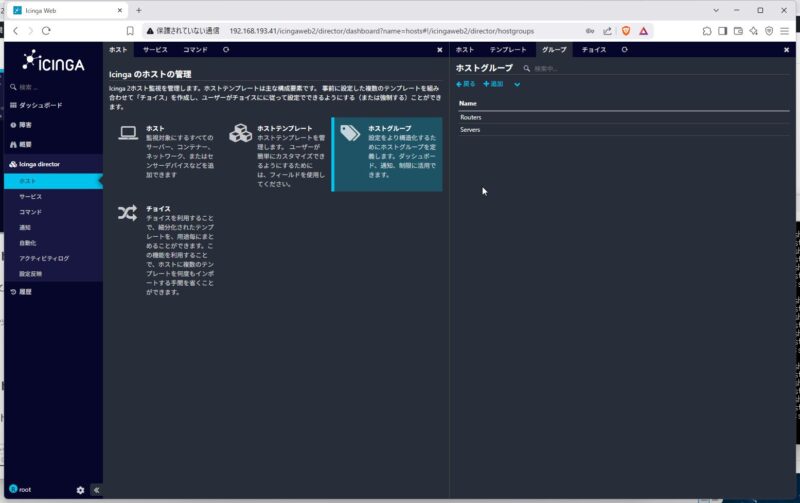Select 自動化 in the left sidebar
This screenshot has height=503, width=800.
28,243
